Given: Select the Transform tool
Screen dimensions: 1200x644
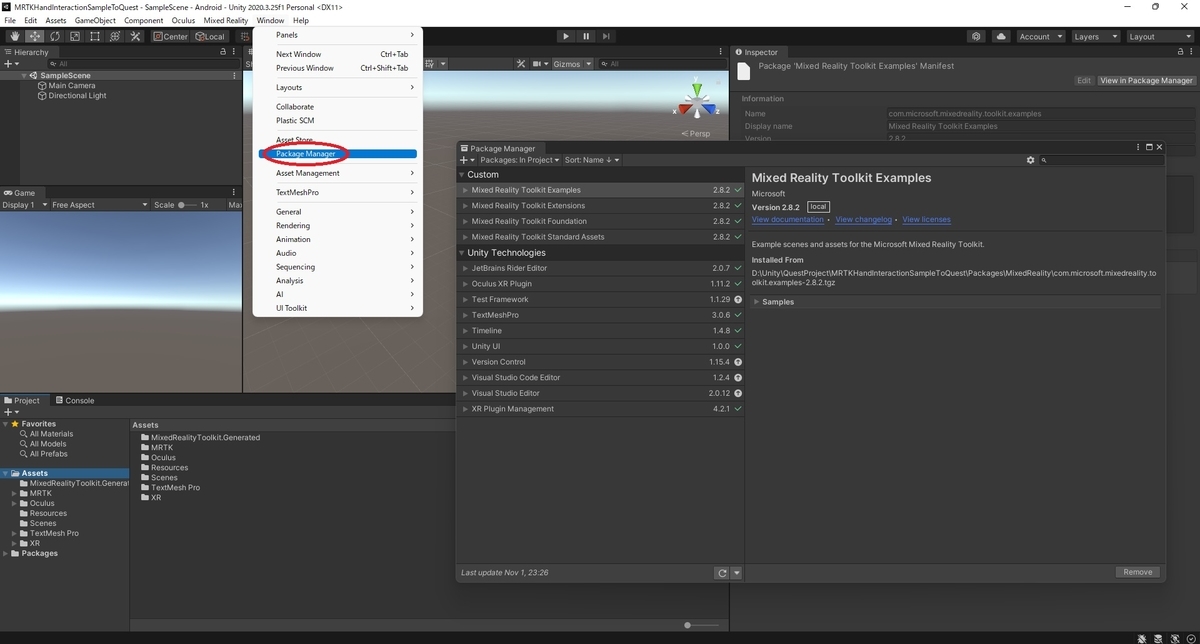Looking at the screenshot, I should pyautogui.click(x=114, y=36).
